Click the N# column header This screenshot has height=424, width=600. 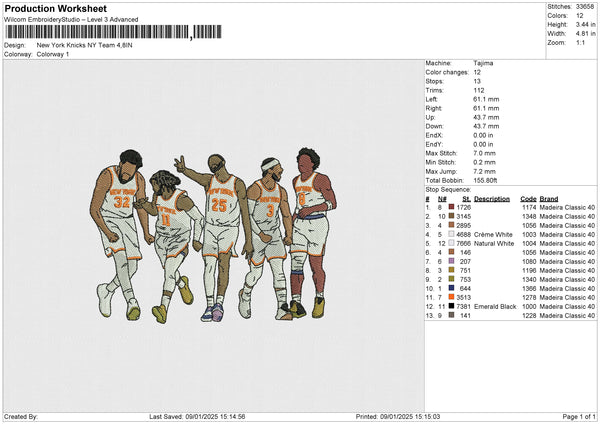point(442,199)
